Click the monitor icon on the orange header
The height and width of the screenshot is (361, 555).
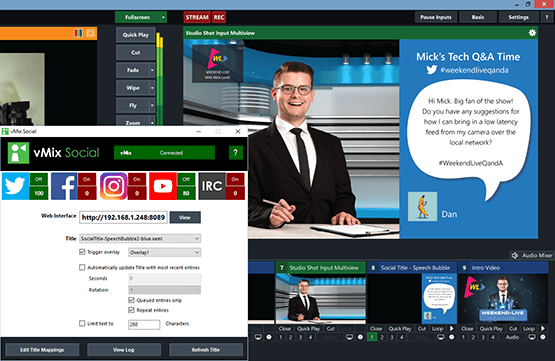(x=90, y=33)
